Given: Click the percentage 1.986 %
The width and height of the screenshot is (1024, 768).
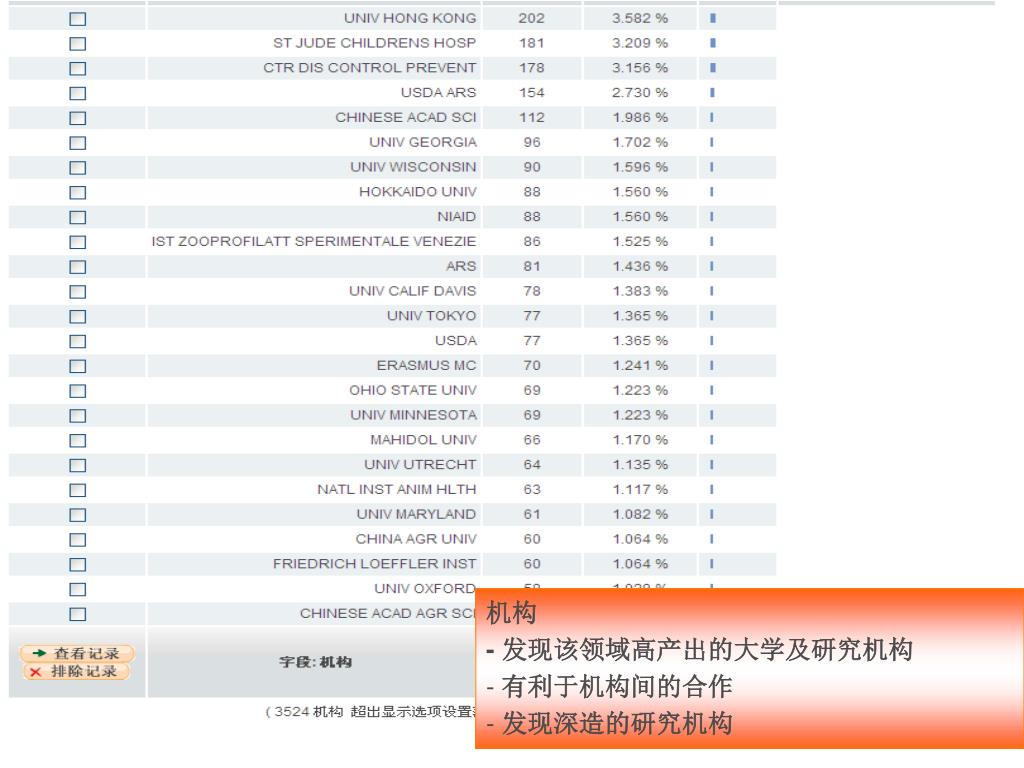Looking at the screenshot, I should click(640, 118).
